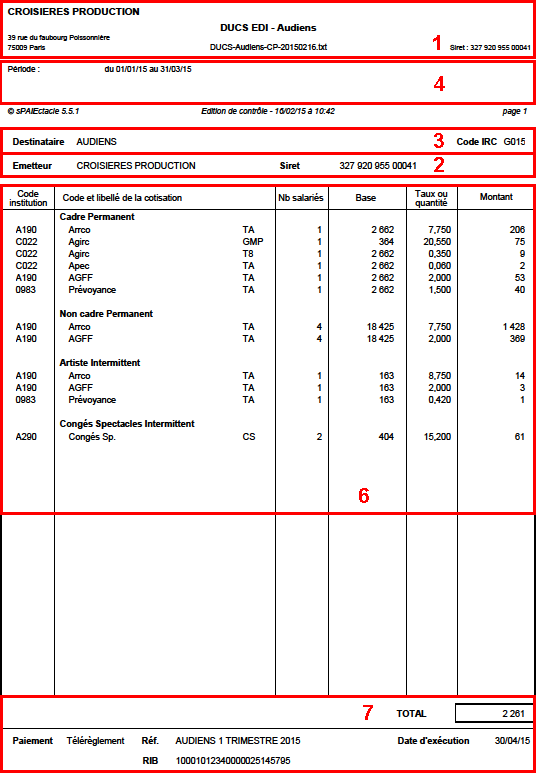Click the Nb salariés column header

click(x=302, y=198)
